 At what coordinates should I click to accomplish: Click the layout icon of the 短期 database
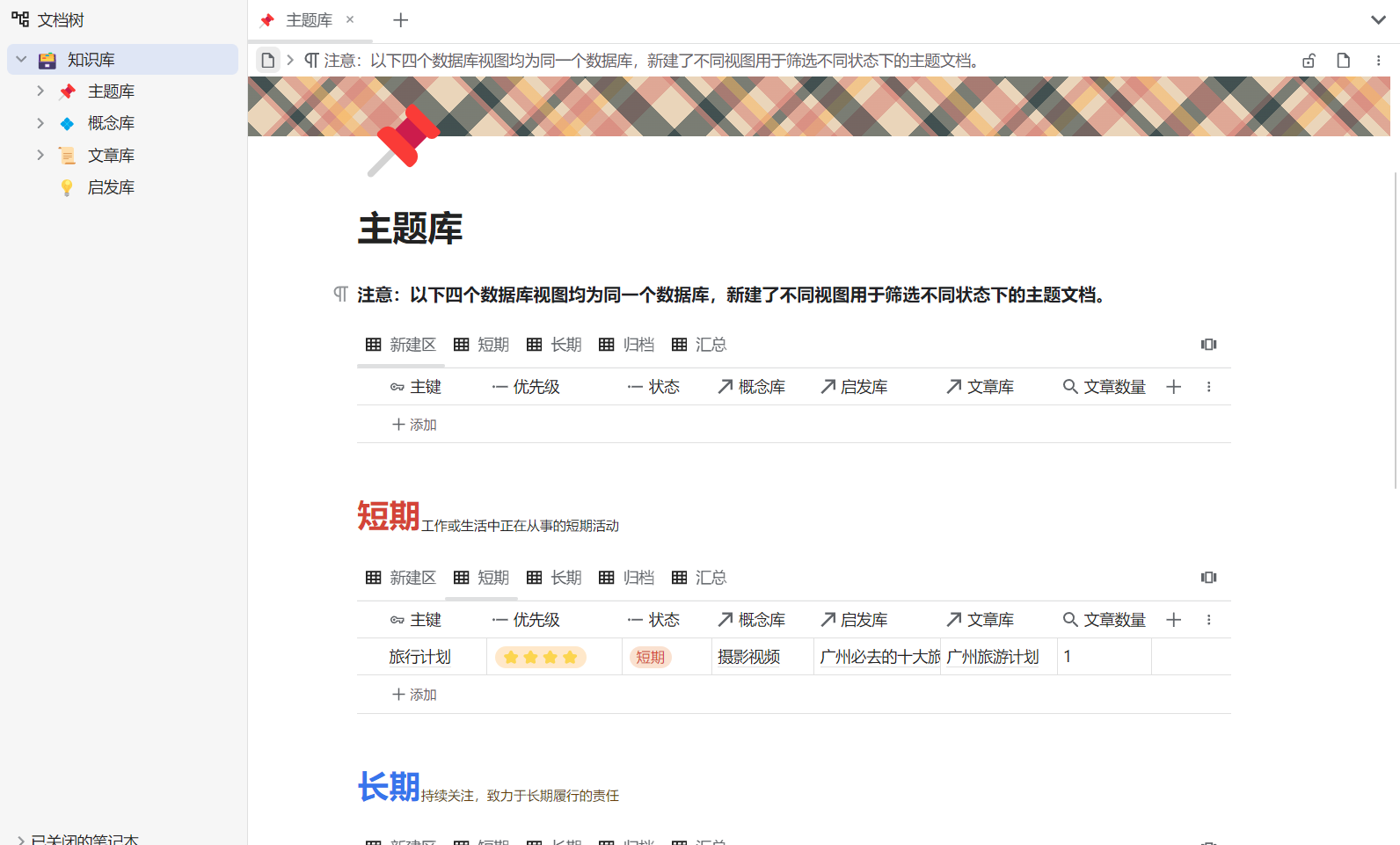coord(1208,578)
